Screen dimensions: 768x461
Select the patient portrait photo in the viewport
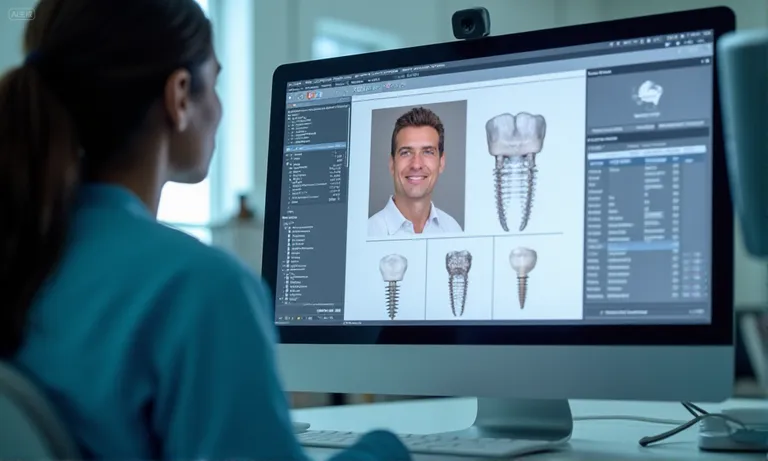click(x=417, y=168)
